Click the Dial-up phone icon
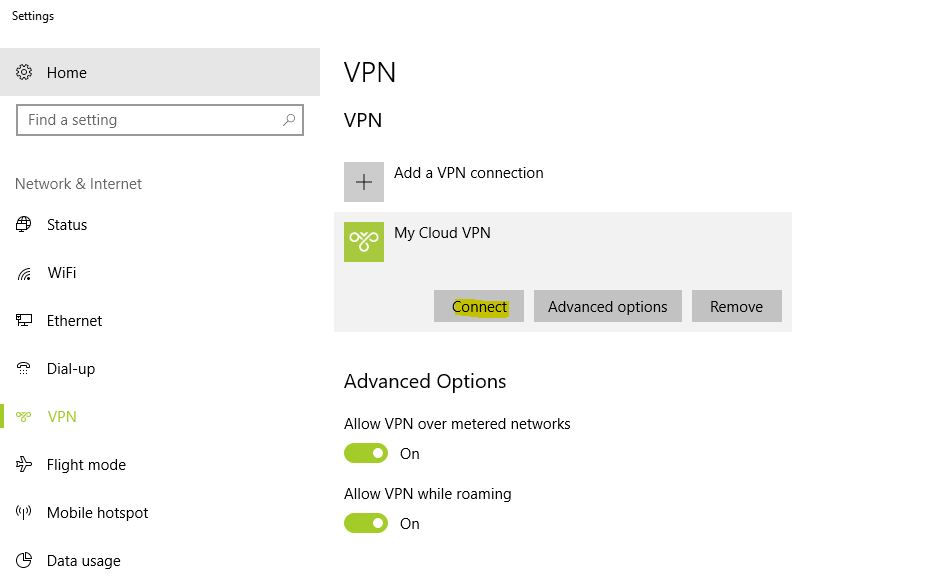 point(23,368)
